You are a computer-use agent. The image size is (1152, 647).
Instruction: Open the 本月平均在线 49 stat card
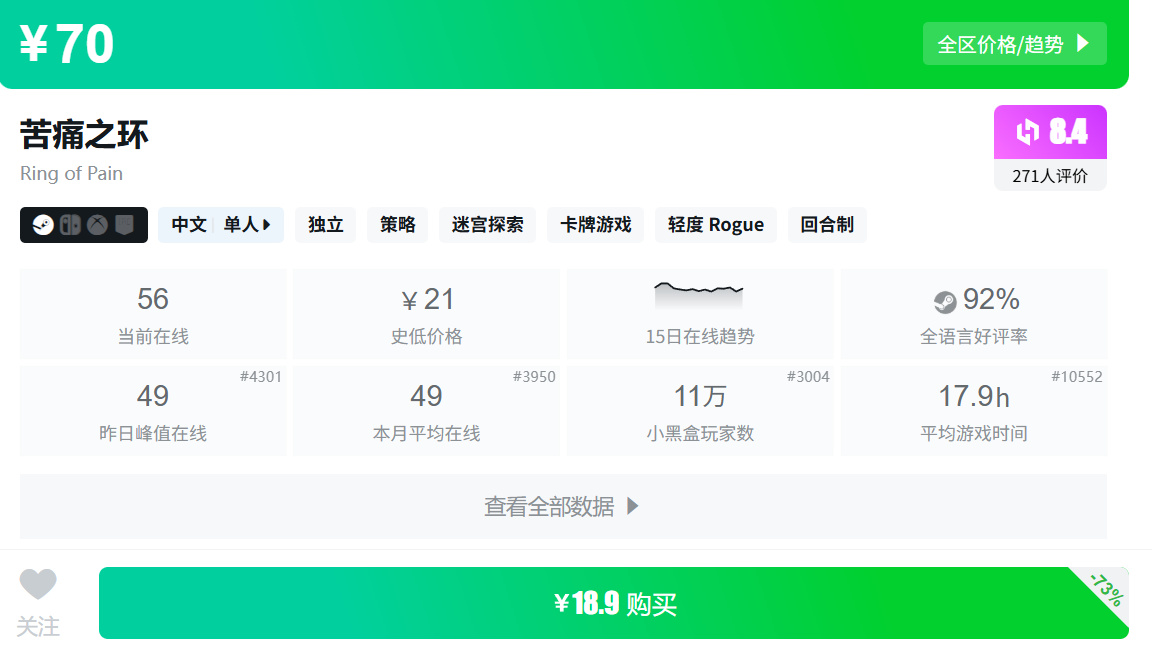pyautogui.click(x=426, y=411)
